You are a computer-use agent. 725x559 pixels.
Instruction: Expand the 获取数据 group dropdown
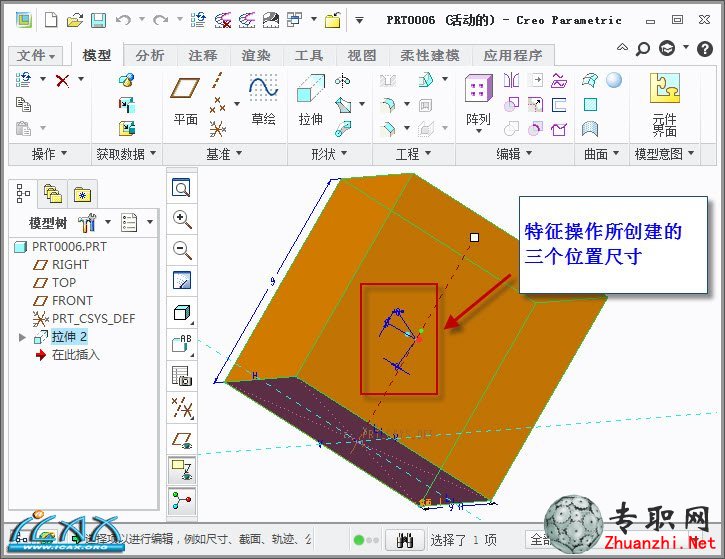point(126,154)
